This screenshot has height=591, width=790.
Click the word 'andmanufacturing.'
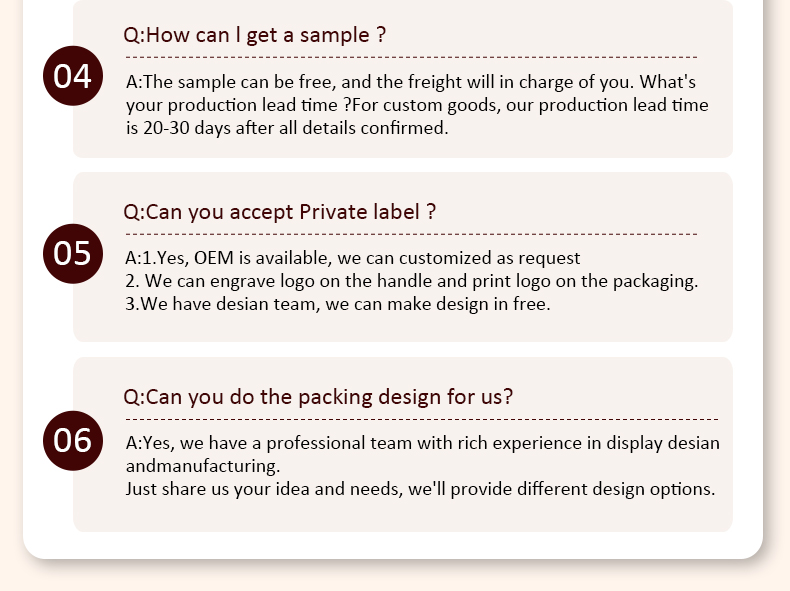pyautogui.click(x=203, y=466)
